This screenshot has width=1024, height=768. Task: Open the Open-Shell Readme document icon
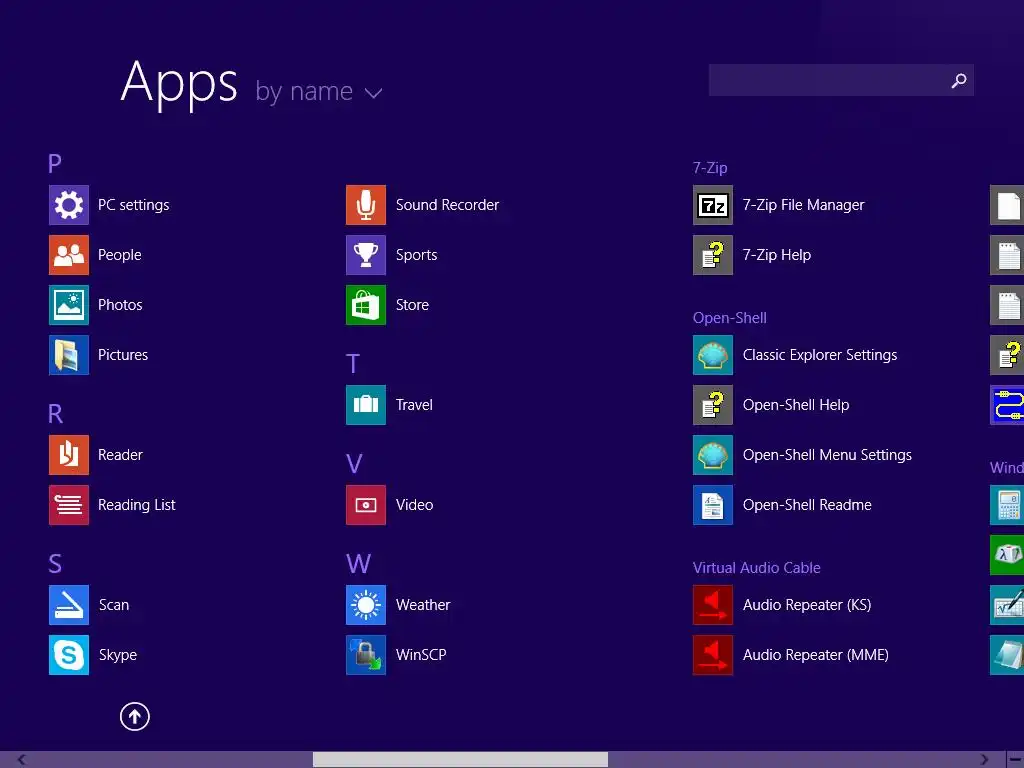(x=712, y=505)
